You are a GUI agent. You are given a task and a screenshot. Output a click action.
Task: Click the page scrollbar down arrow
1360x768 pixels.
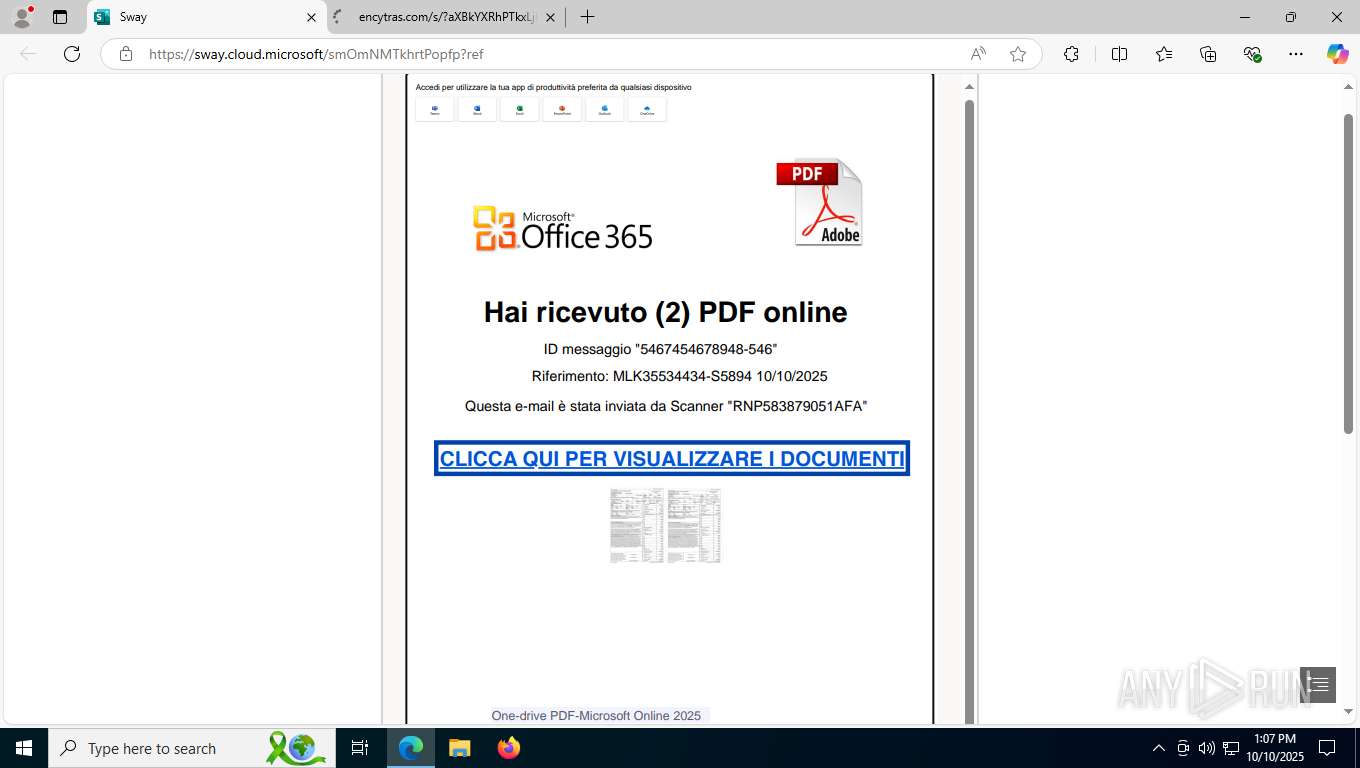click(1348, 712)
